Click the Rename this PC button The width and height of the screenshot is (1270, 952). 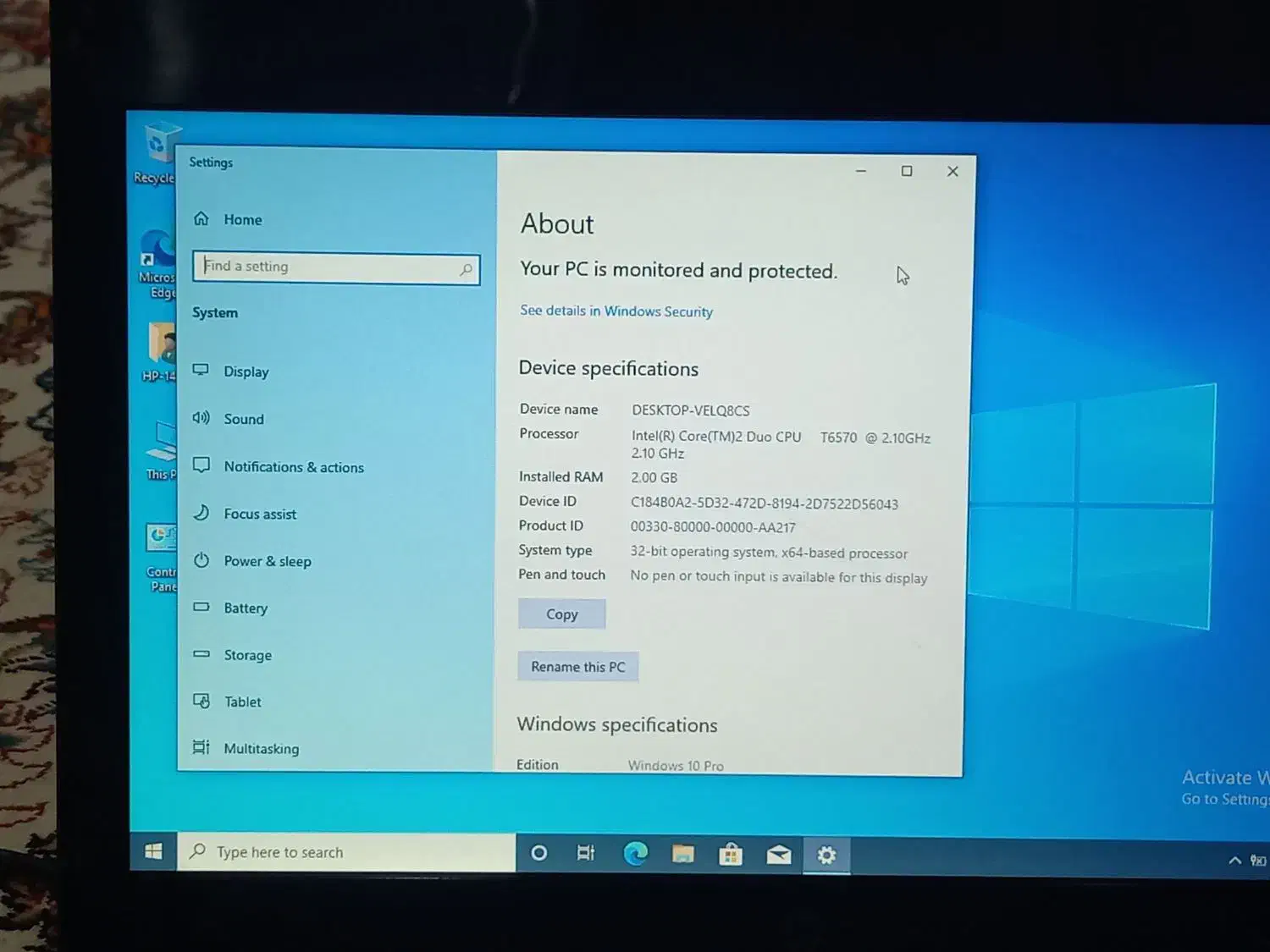[x=577, y=667]
